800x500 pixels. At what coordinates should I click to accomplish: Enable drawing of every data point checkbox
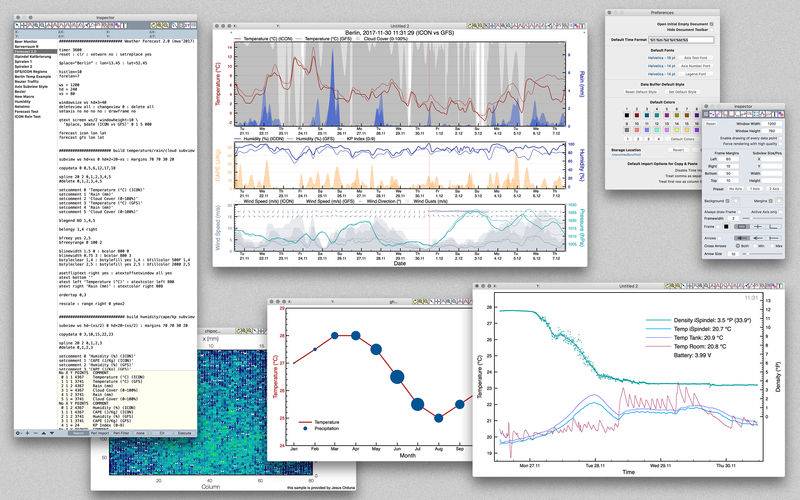pos(781,138)
